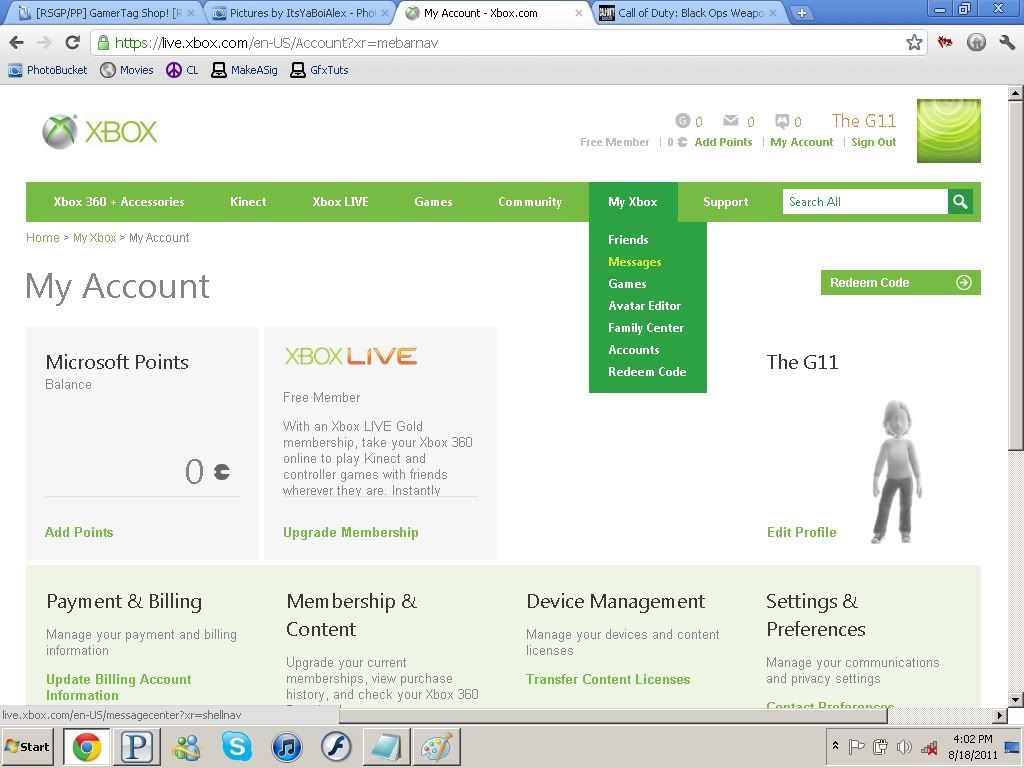
Task: Open a new tab with the plus button
Action: (801, 12)
